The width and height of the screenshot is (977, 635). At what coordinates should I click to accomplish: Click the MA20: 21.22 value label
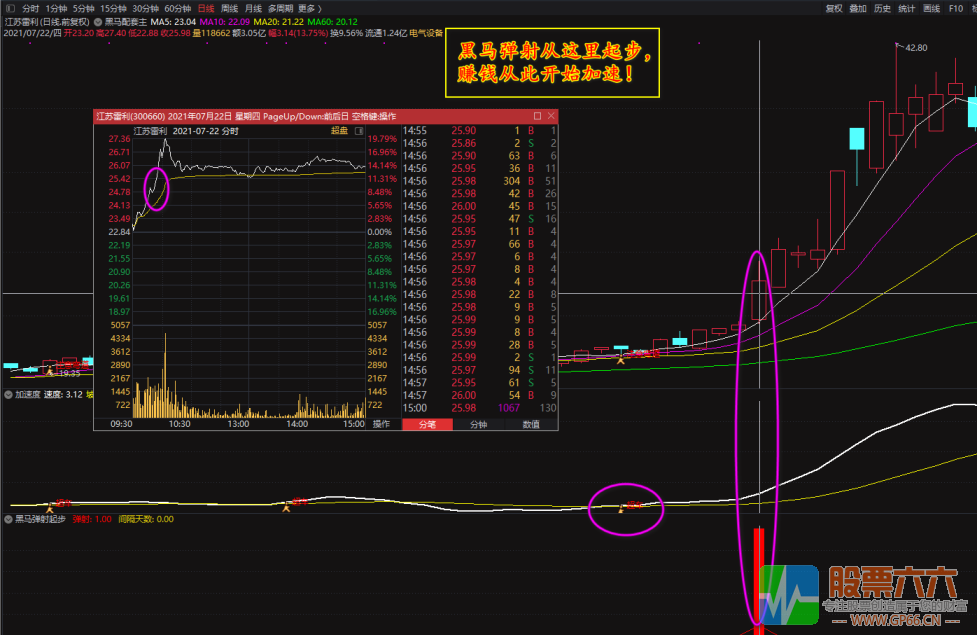[279, 22]
